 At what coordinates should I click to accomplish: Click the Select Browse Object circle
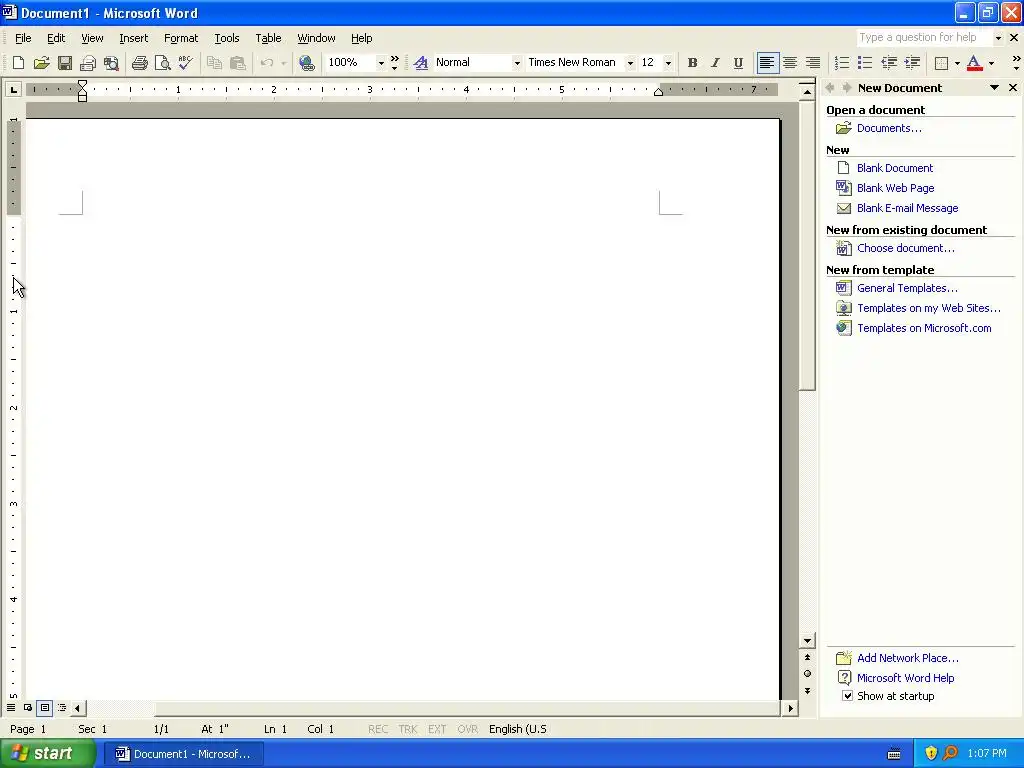(x=807, y=673)
